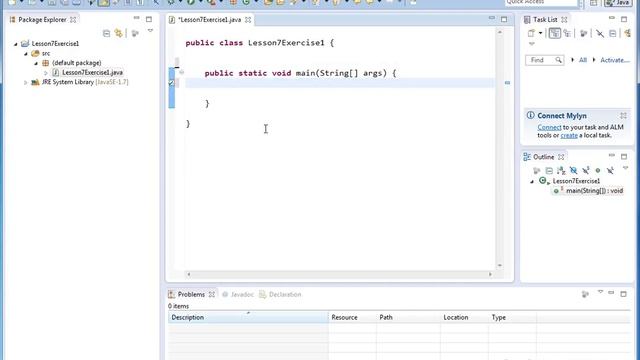Viewport: 640px width, 360px height.
Task: Toggle Hide Static Fields and Methods
Action: point(586,170)
